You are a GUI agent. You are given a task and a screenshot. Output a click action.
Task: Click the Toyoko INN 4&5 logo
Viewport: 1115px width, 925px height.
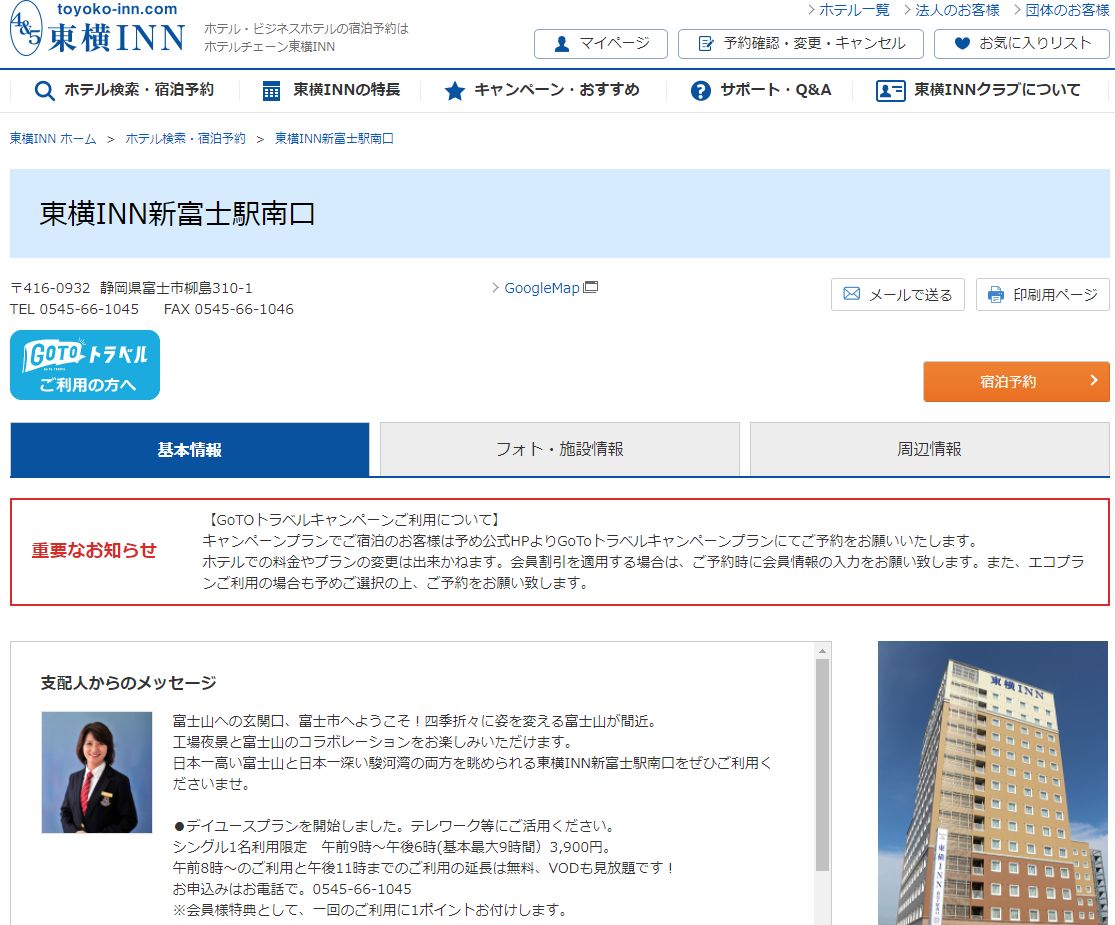[x=97, y=29]
